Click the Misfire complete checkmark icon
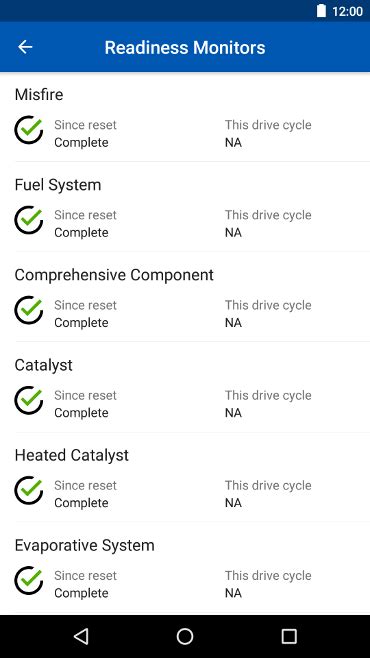This screenshot has height=658, width=370. [x=29, y=130]
